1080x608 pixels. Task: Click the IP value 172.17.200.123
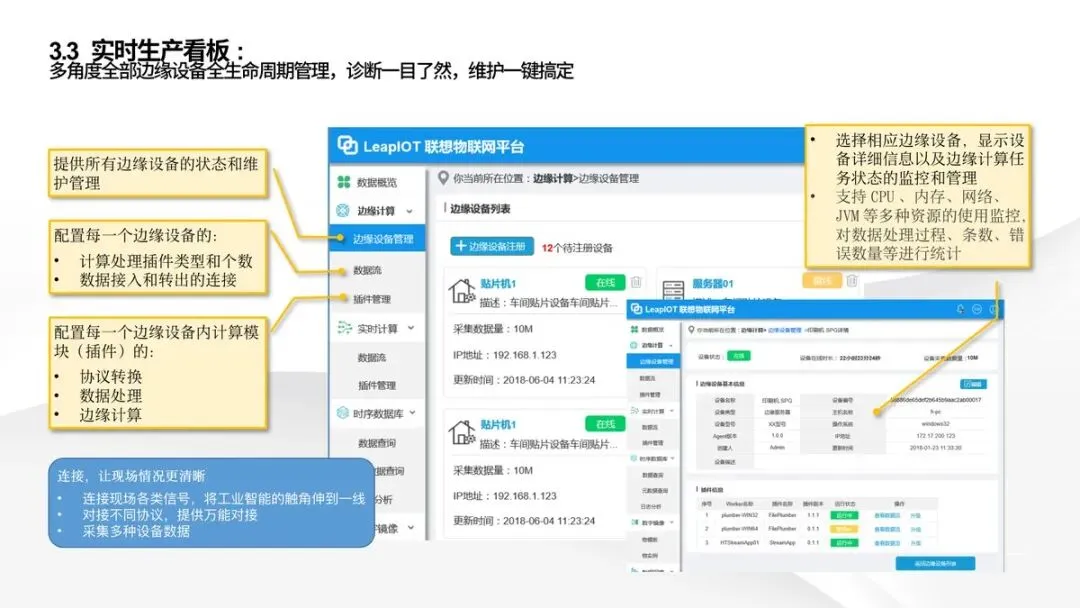pos(935,435)
